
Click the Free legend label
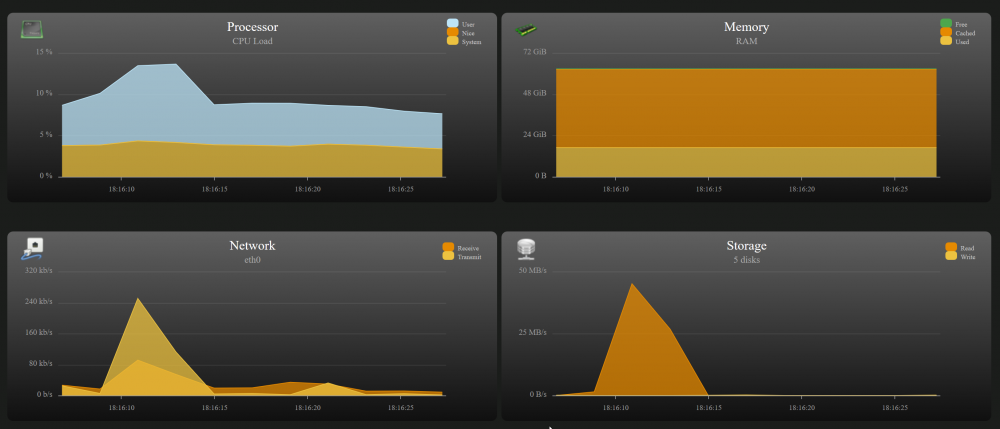[x=961, y=24]
